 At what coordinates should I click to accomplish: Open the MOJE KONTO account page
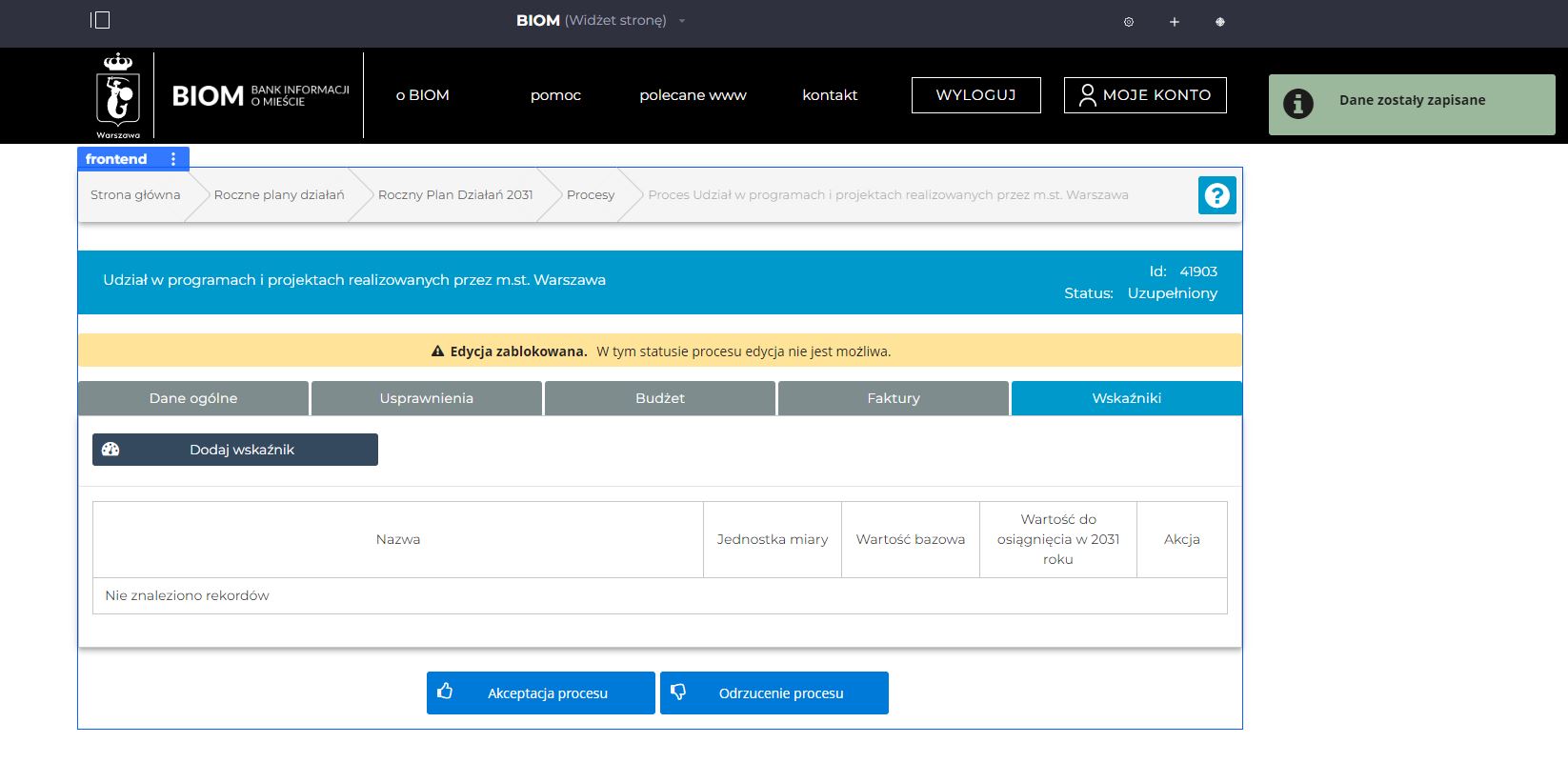1144,95
